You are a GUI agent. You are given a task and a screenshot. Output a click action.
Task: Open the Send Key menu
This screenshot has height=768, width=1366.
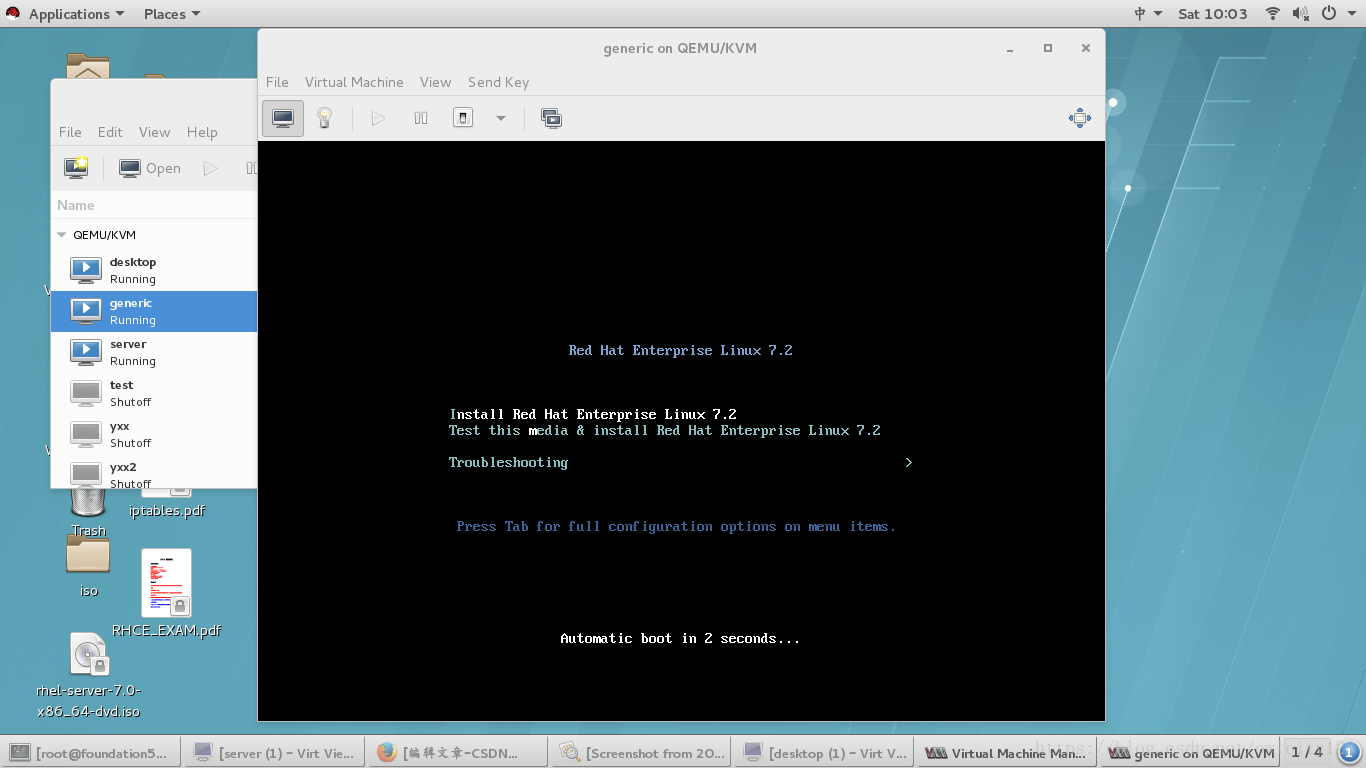pyautogui.click(x=498, y=82)
